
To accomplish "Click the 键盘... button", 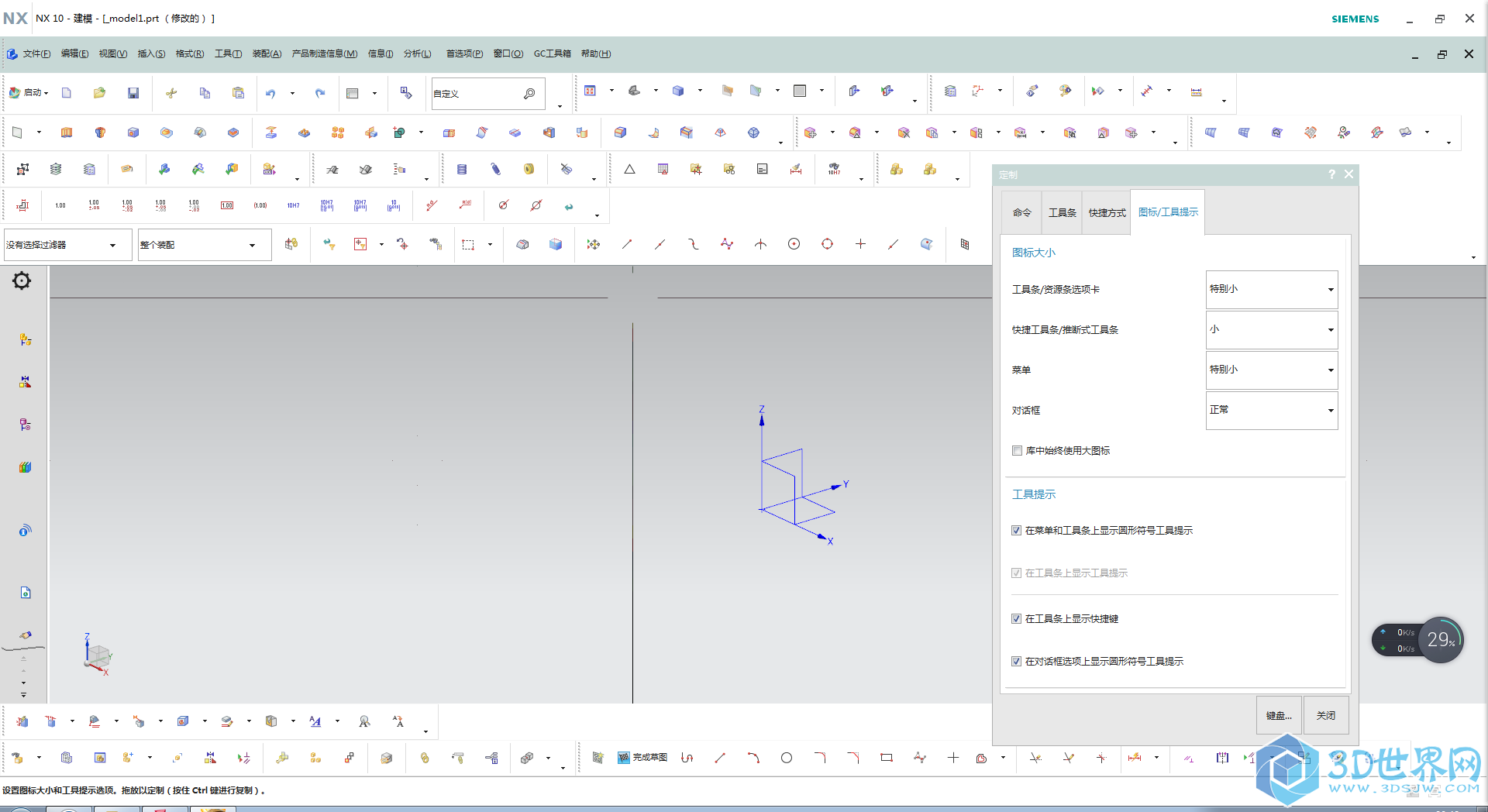I will [1279, 715].
